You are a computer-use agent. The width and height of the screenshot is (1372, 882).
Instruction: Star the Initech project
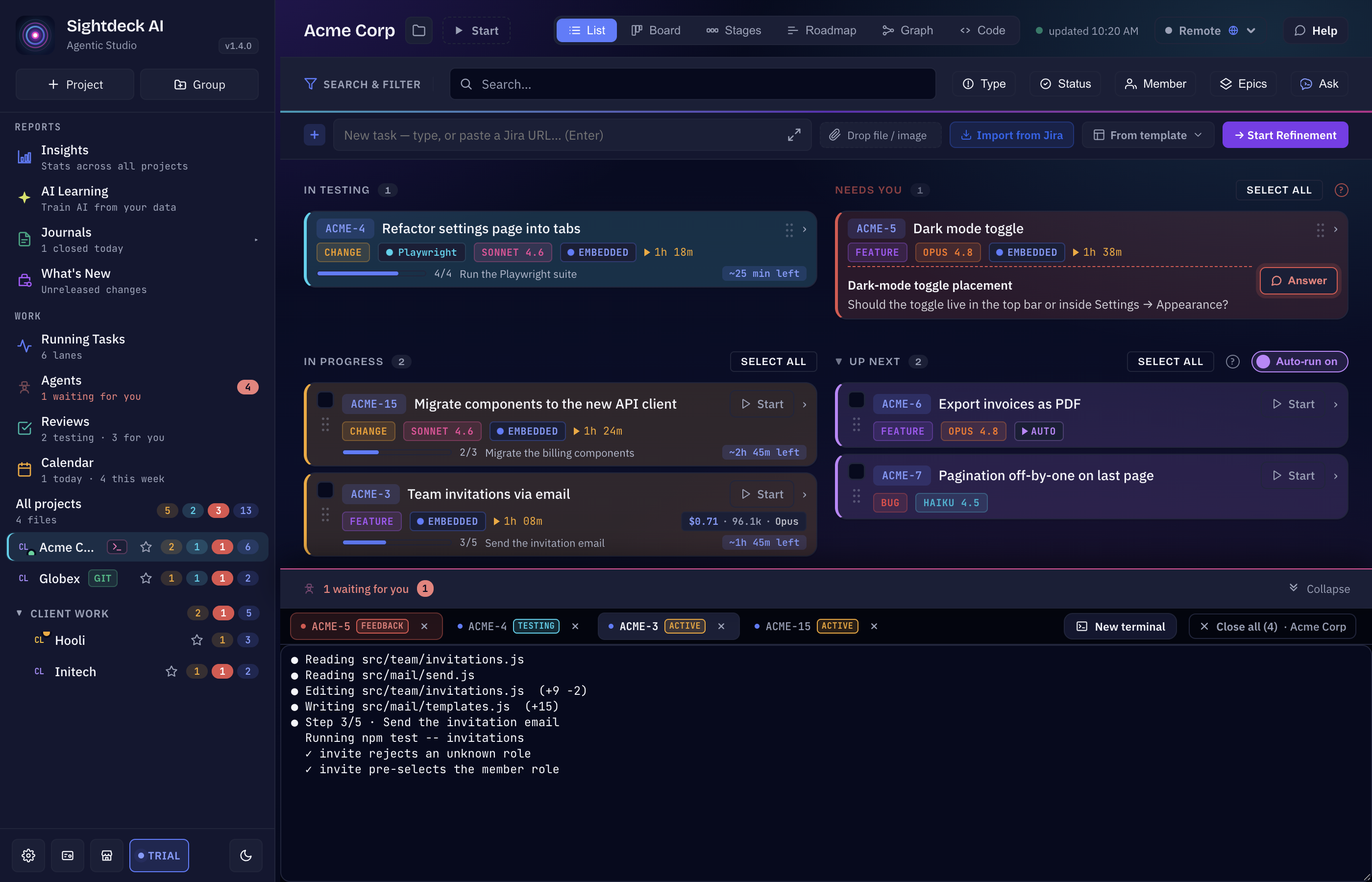pos(171,671)
